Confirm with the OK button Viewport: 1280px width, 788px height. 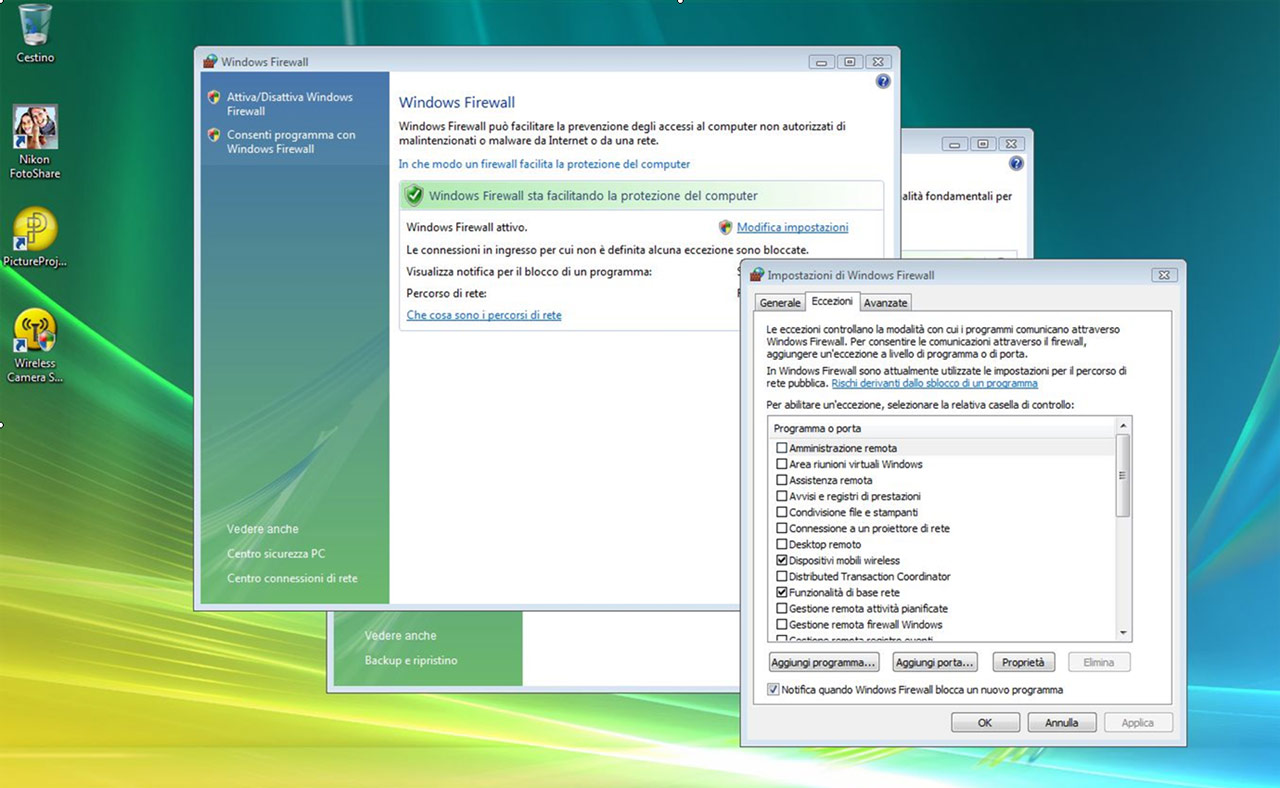pyautogui.click(x=985, y=722)
